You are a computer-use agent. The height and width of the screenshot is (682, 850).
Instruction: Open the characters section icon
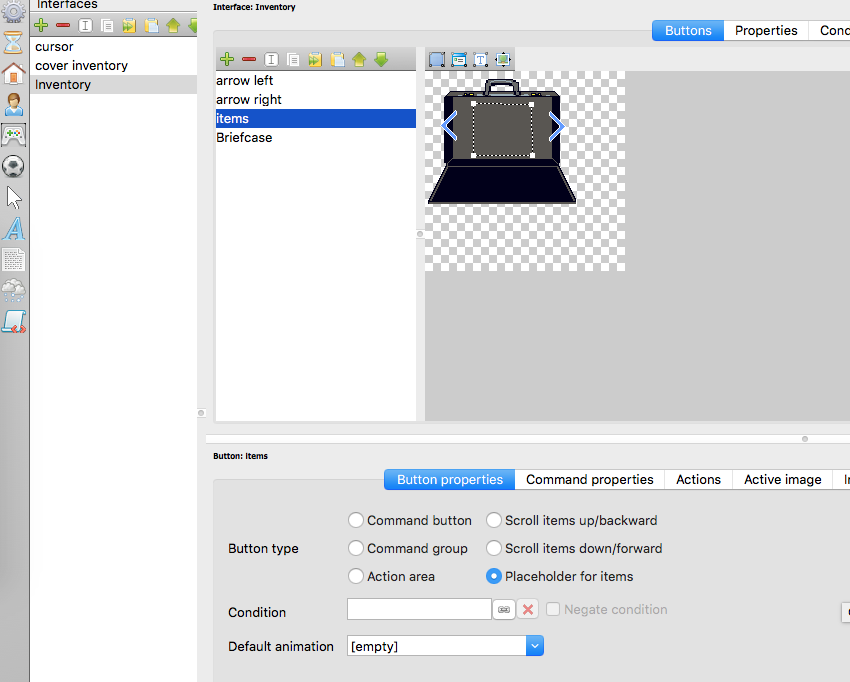pyautogui.click(x=14, y=104)
